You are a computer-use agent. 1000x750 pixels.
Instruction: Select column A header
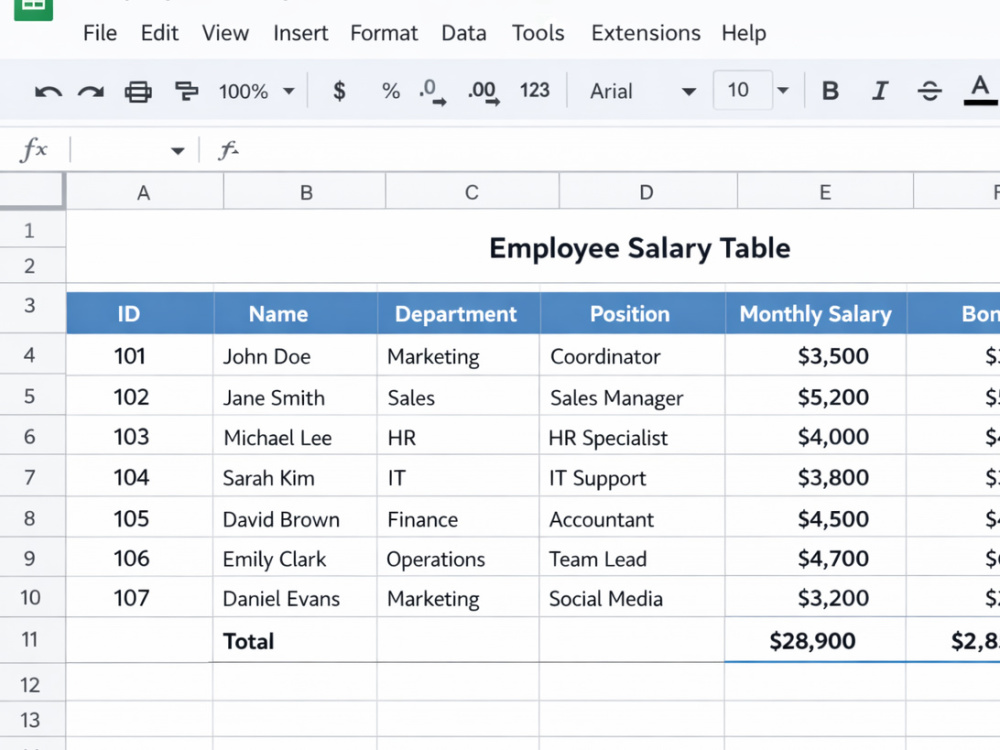point(144,192)
